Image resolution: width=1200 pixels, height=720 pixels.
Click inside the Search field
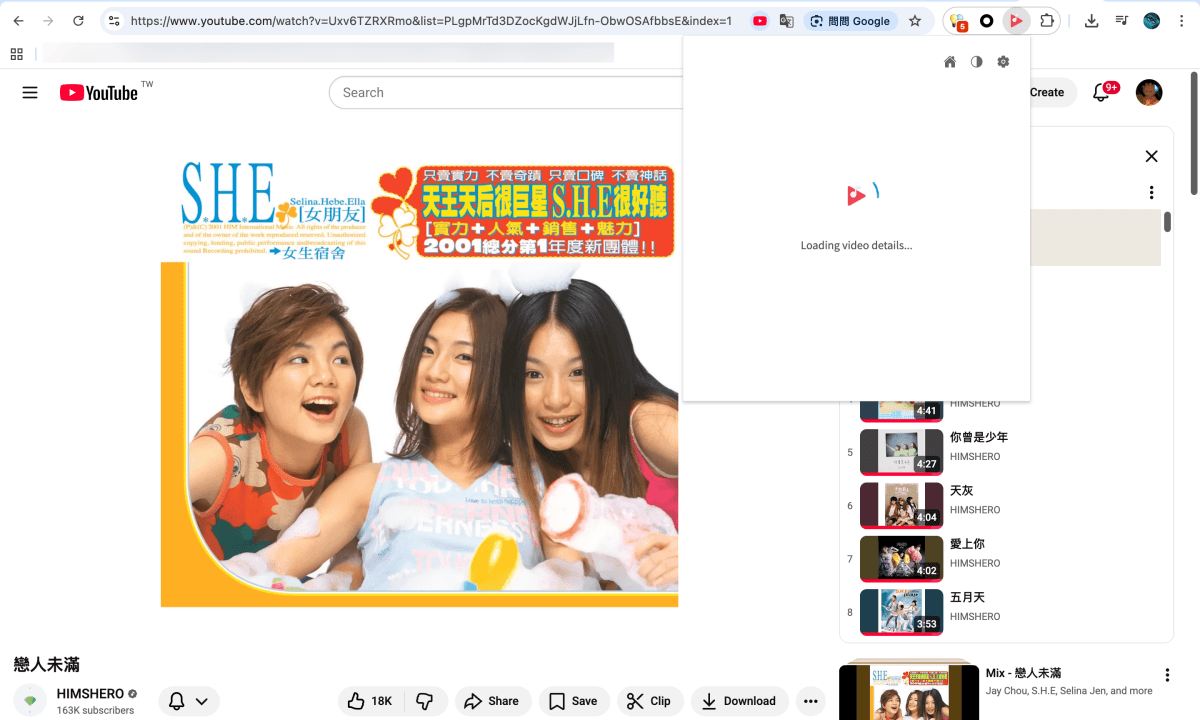[500, 92]
